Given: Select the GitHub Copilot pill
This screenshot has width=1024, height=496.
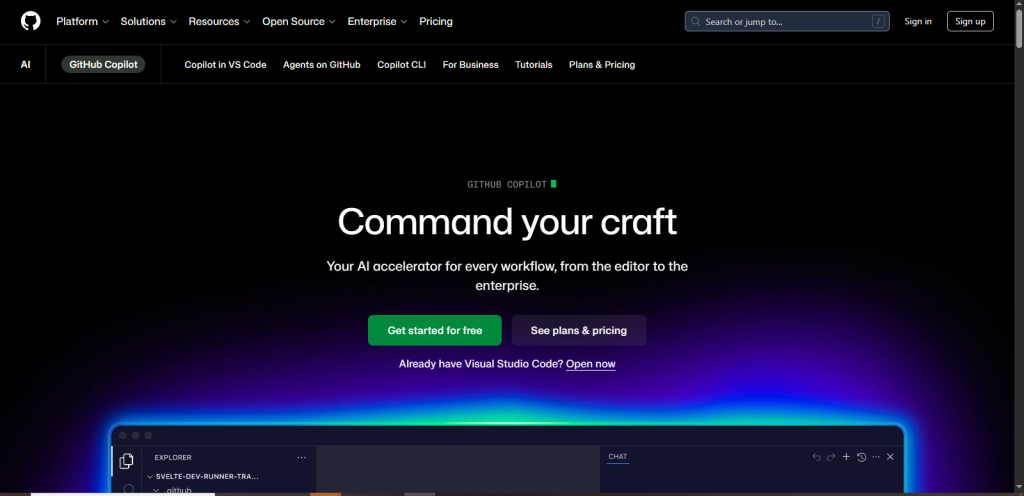Looking at the screenshot, I should (x=103, y=65).
